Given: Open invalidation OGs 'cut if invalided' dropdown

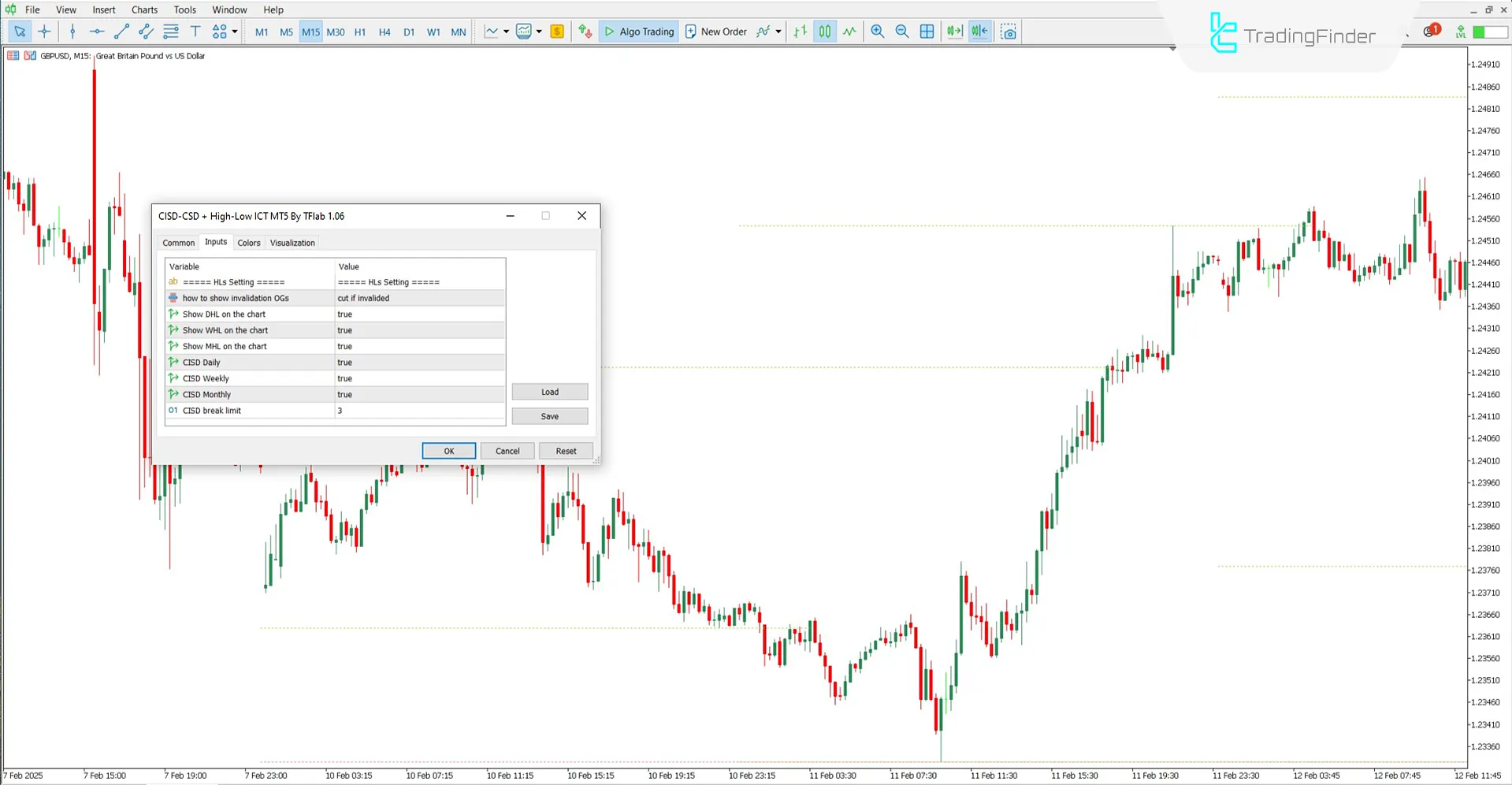Looking at the screenshot, I should (x=419, y=298).
